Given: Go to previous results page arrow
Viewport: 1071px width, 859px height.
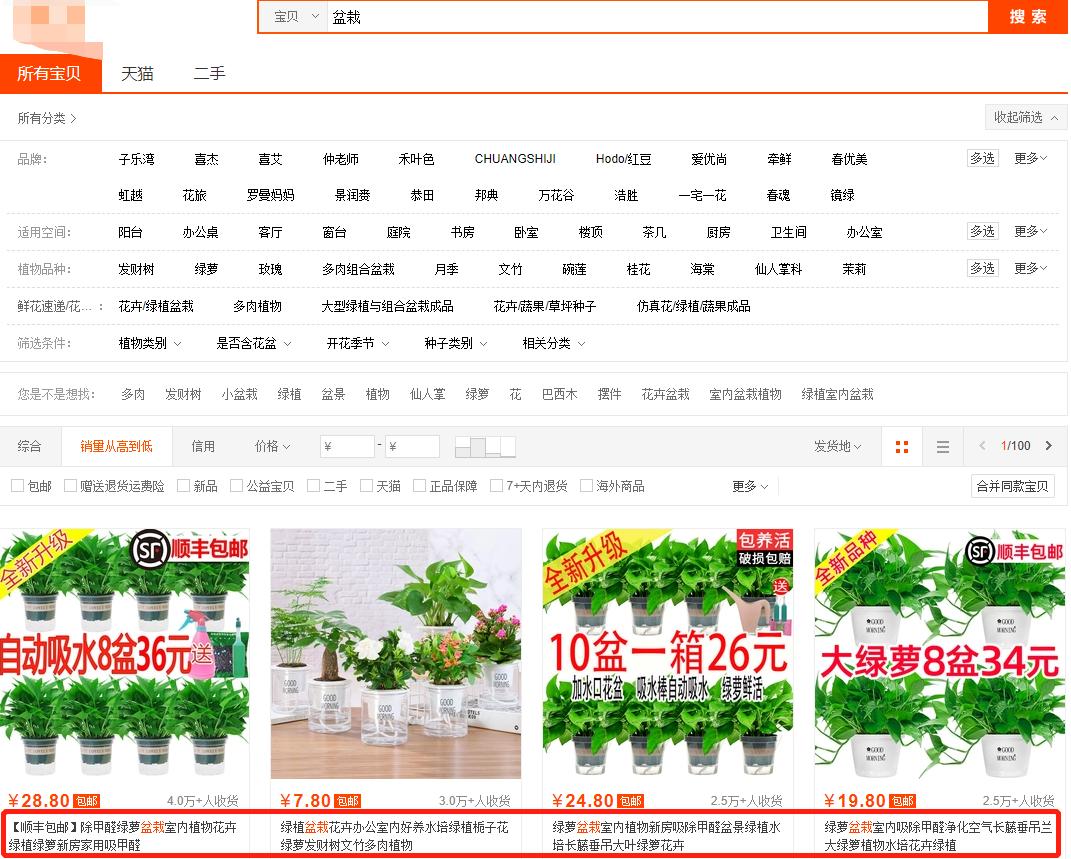Looking at the screenshot, I should click(983, 446).
